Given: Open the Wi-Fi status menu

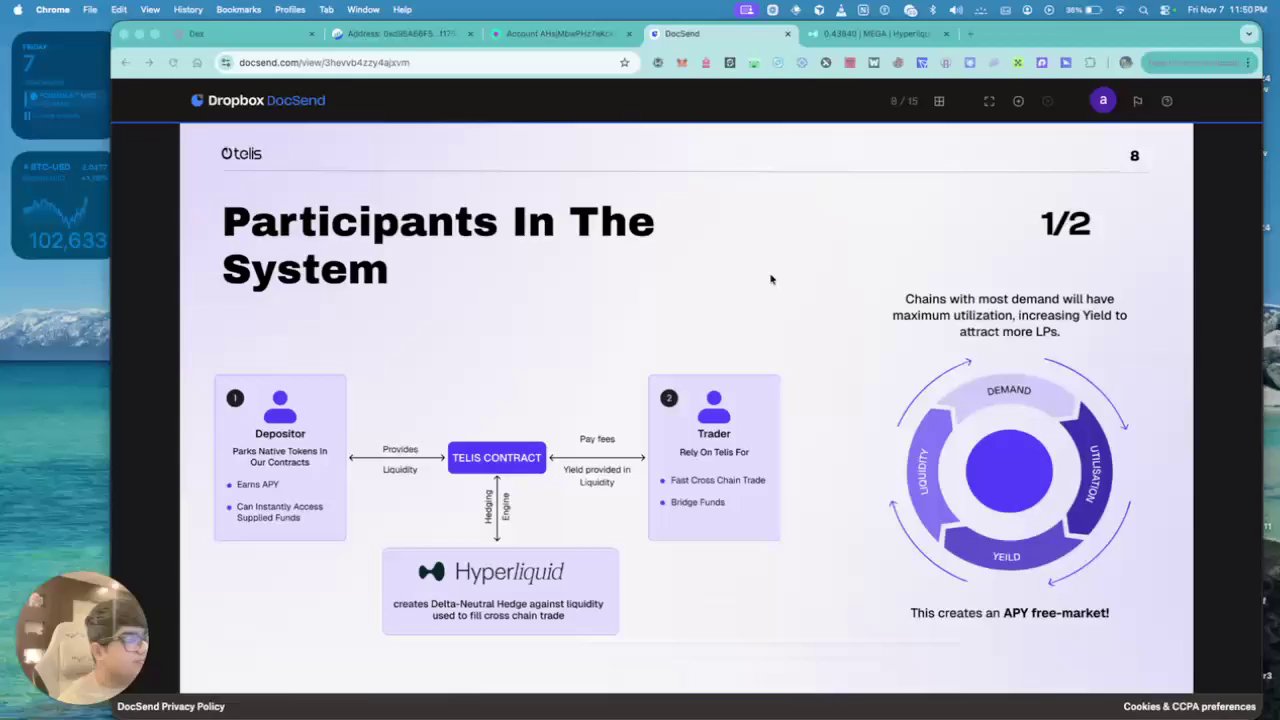Looking at the screenshot, I should (x=1119, y=9).
